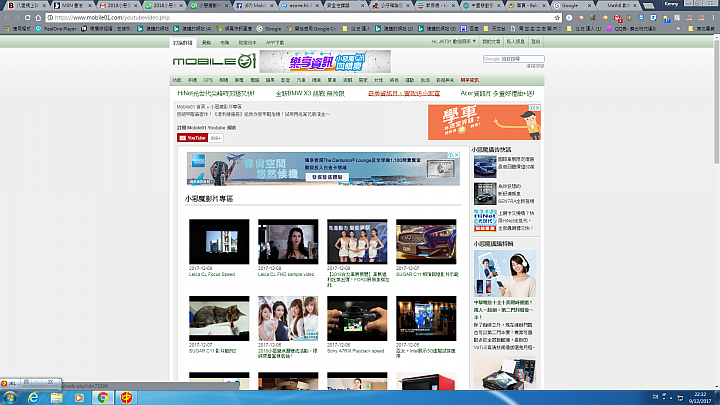Select the 汽車 category in navigation bar
This screenshot has width=720, height=405.
[301, 80]
